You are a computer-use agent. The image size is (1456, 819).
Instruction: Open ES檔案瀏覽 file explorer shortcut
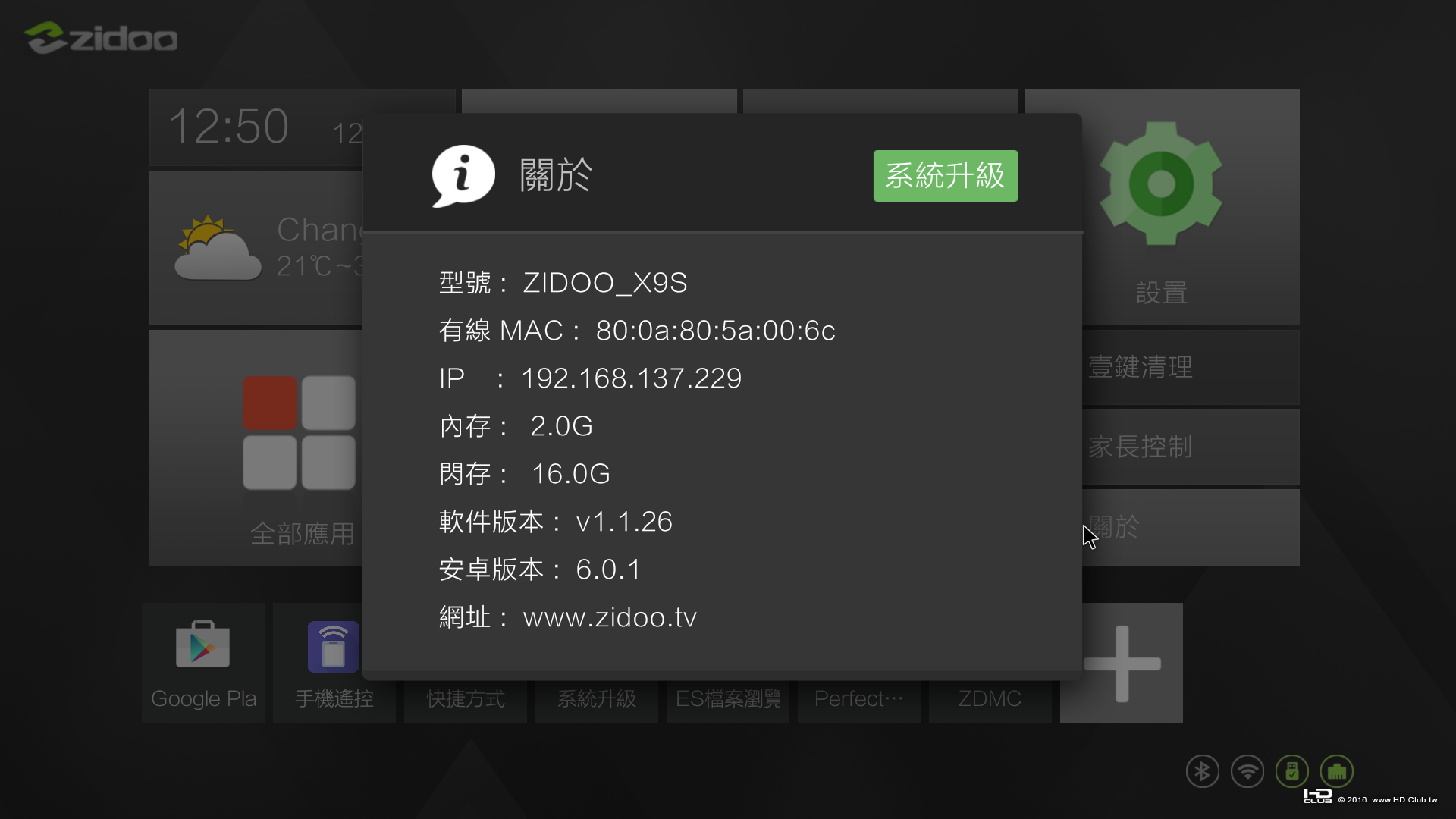[x=728, y=699]
